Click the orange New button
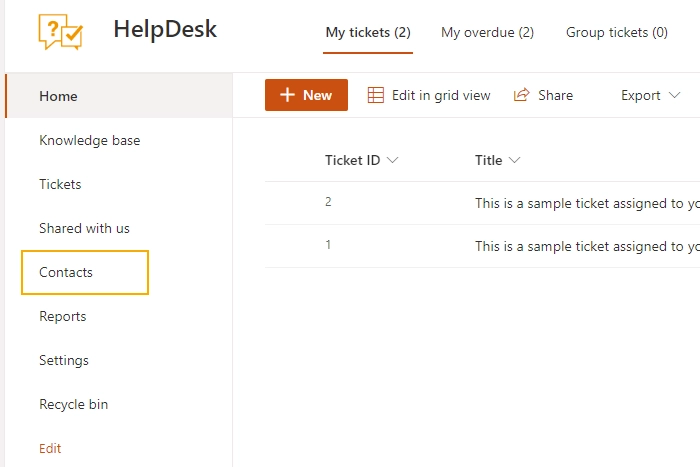 pyautogui.click(x=306, y=95)
